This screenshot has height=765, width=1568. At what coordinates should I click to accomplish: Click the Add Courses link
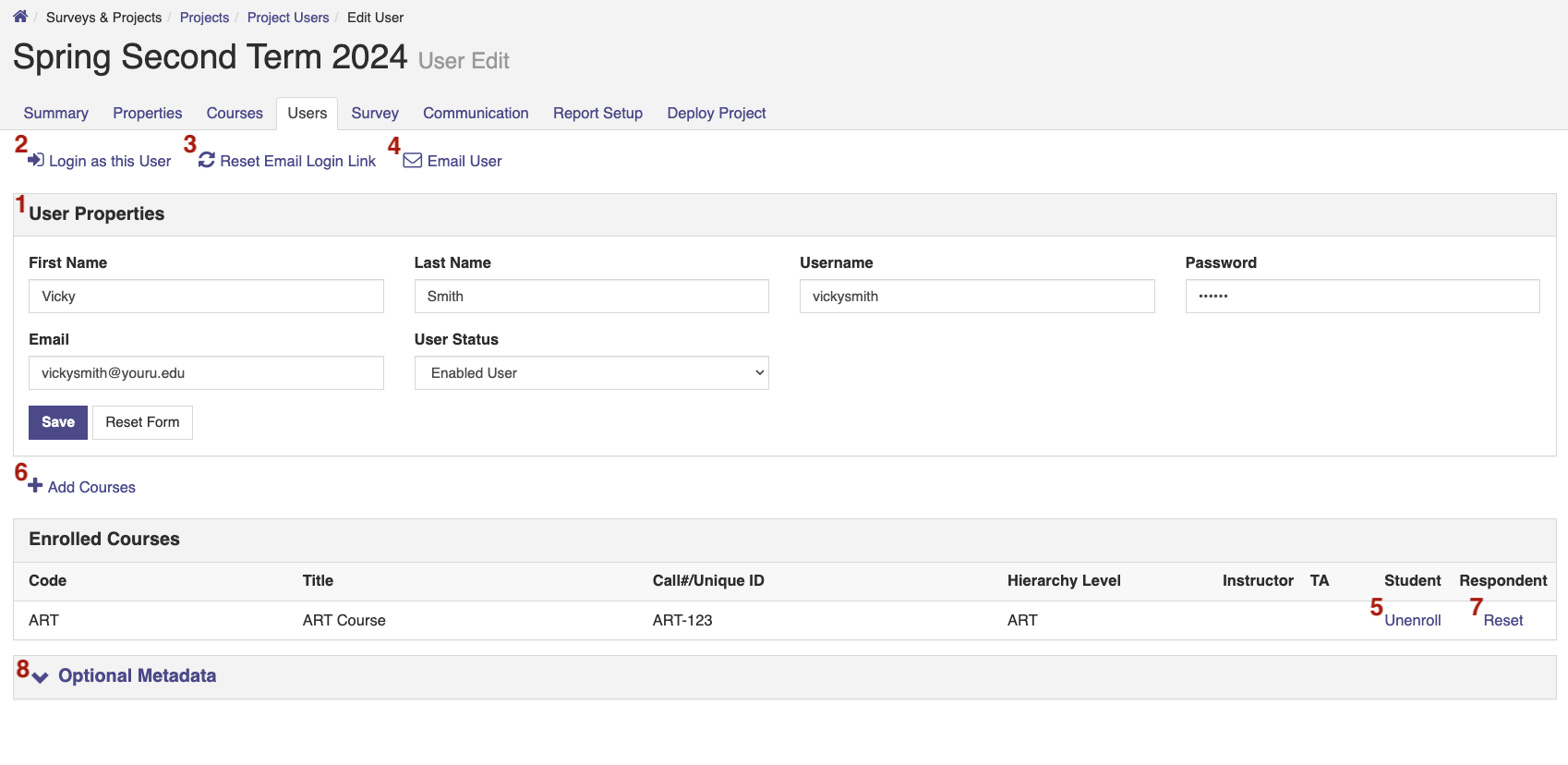point(91,487)
